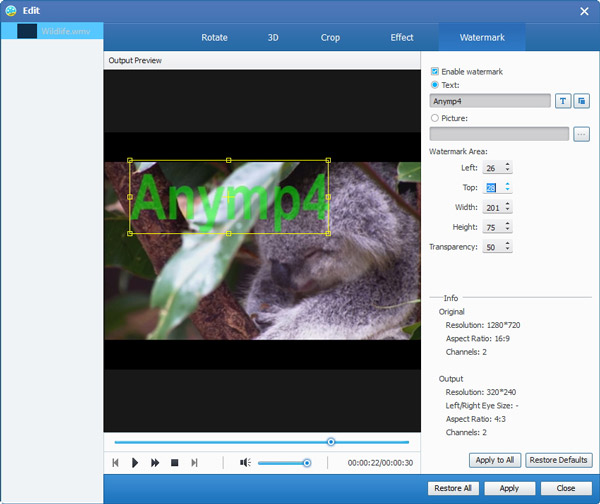Open the text color picker icon
Screen dimensions: 600x504
click(581, 101)
